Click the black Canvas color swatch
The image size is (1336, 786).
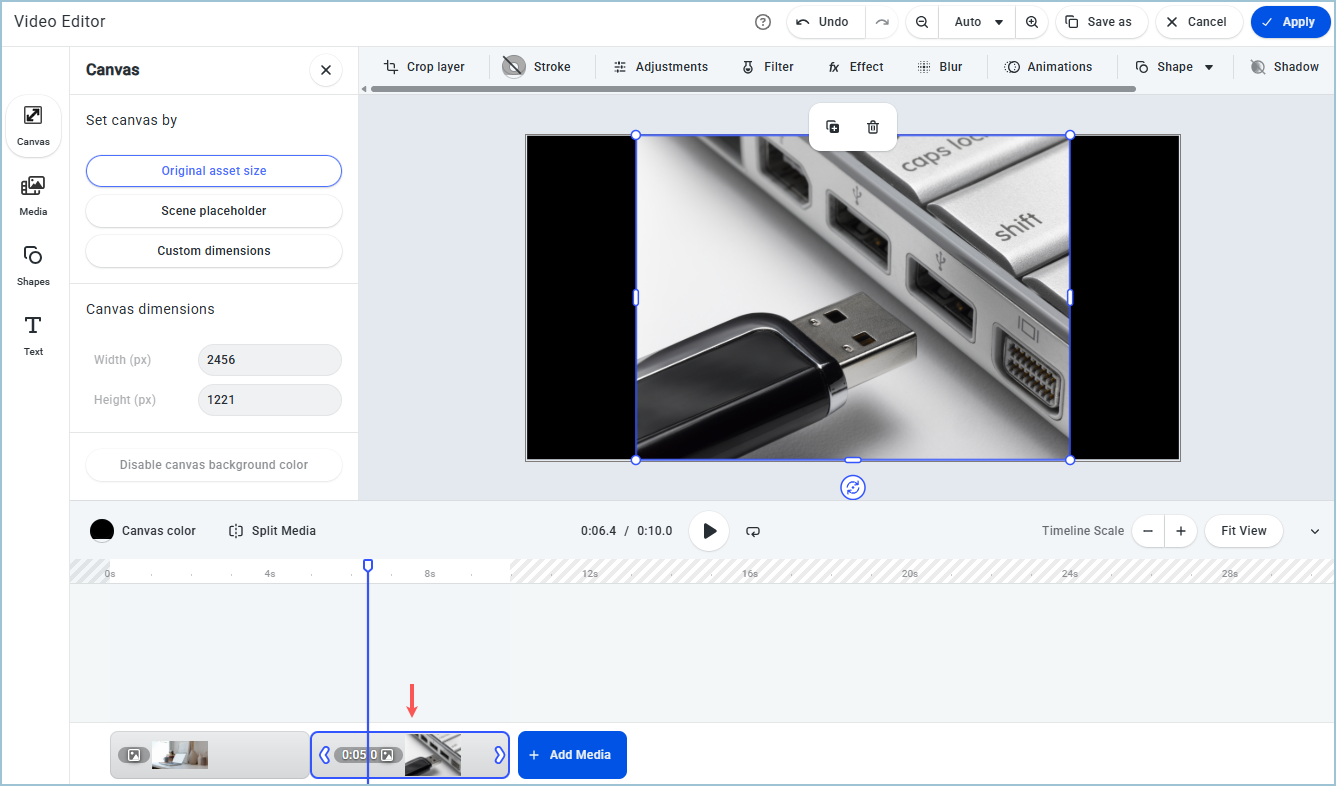pyautogui.click(x=102, y=531)
